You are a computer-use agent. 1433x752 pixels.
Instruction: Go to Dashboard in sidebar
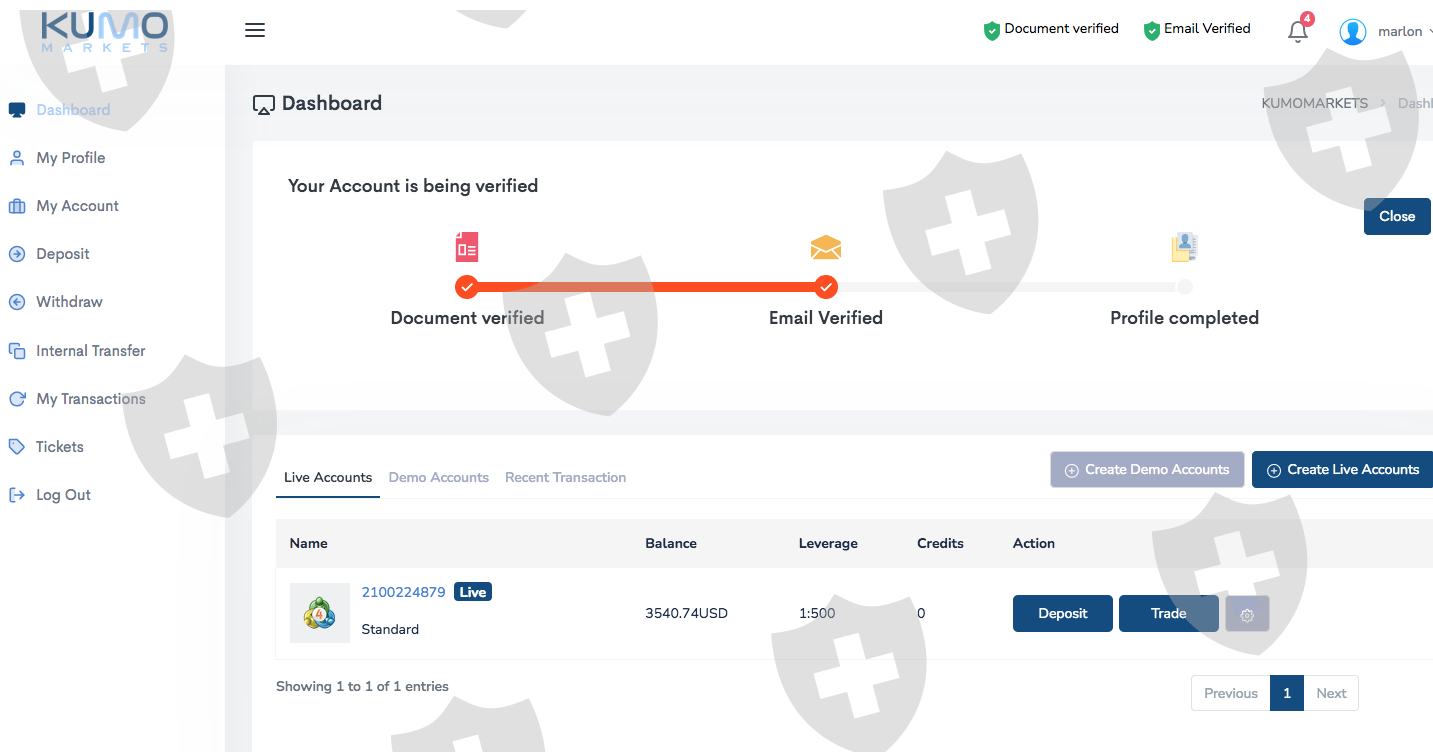click(x=73, y=110)
